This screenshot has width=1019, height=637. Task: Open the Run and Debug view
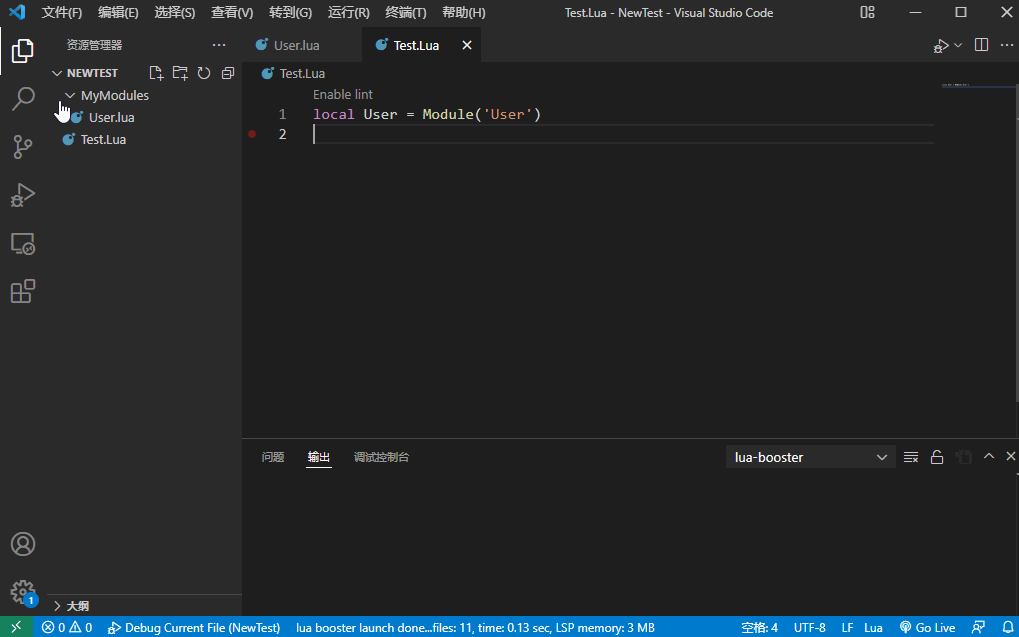tap(23, 195)
